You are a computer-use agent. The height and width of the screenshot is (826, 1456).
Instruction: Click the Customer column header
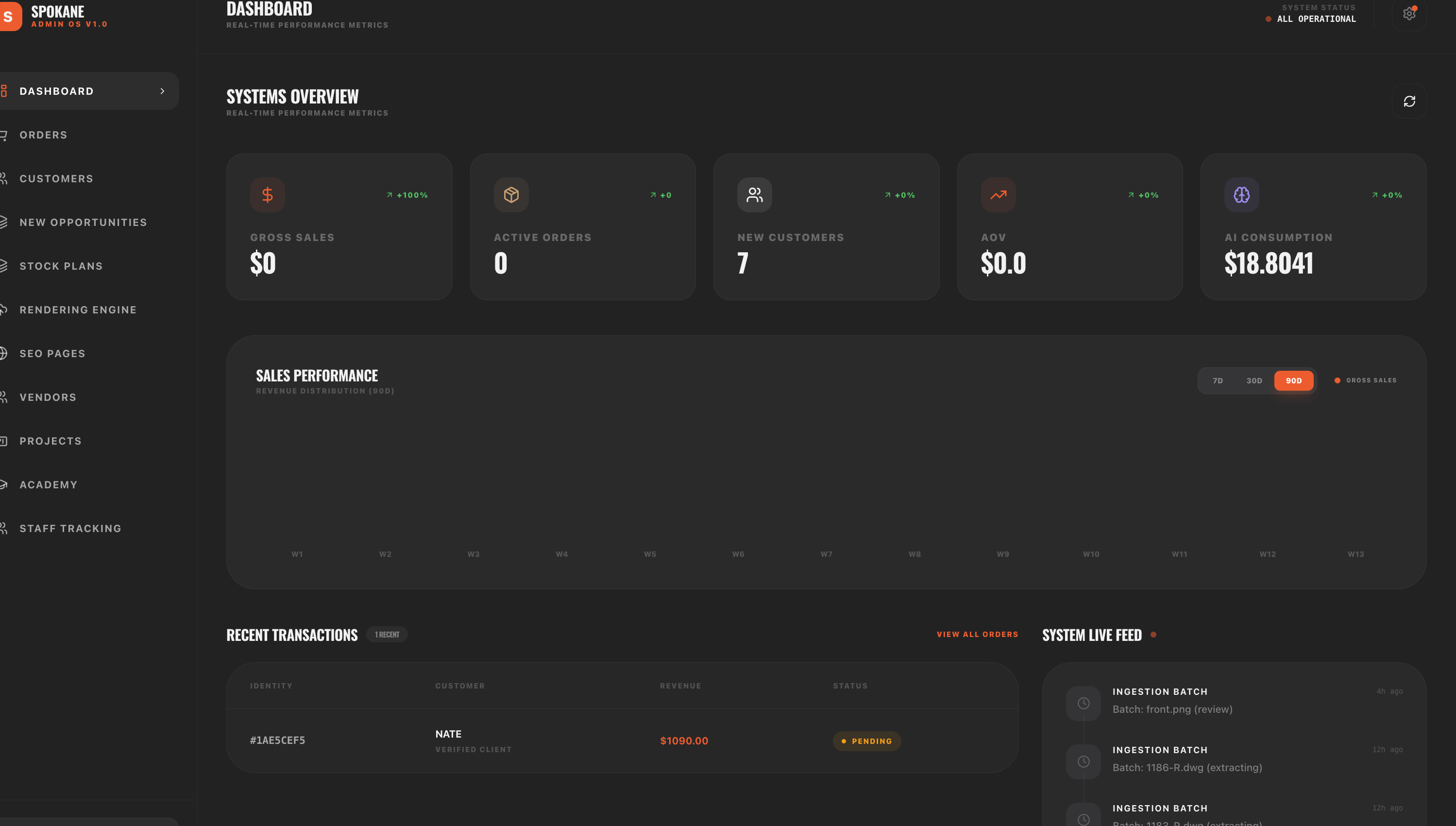(x=460, y=686)
